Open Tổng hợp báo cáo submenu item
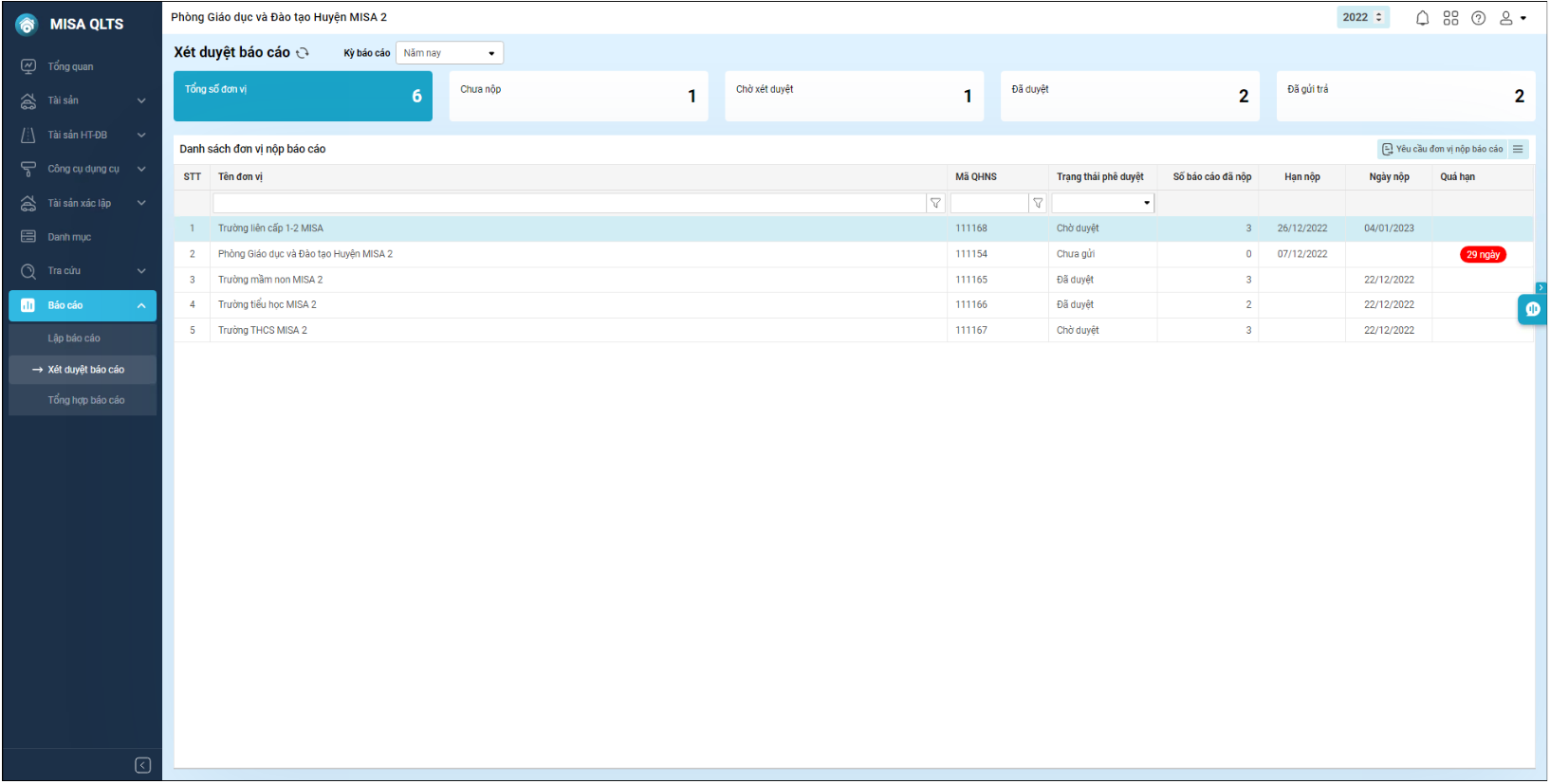The width and height of the screenshot is (1550, 784). pos(85,400)
